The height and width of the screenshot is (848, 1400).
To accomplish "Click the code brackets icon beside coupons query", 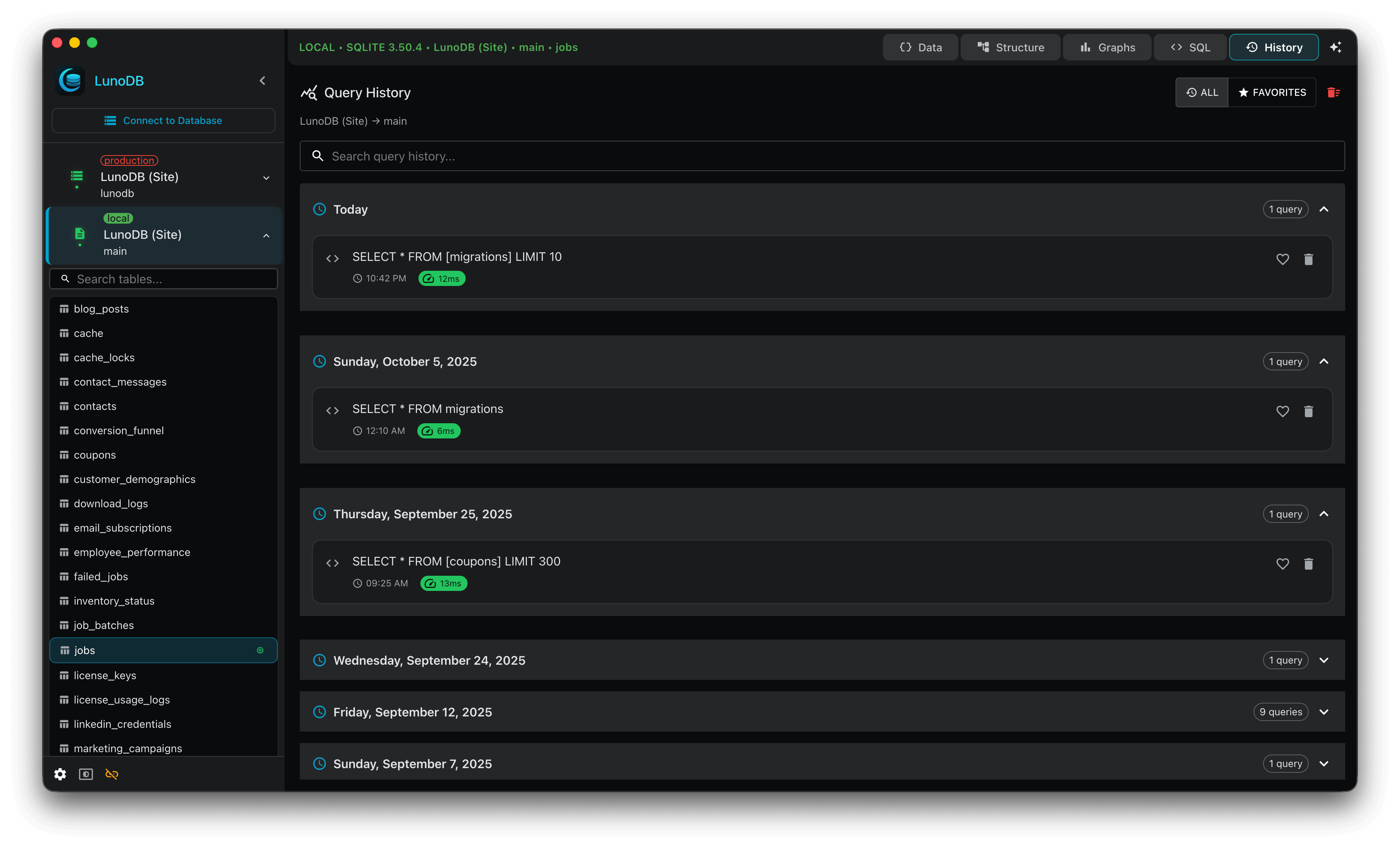I will [x=332, y=563].
